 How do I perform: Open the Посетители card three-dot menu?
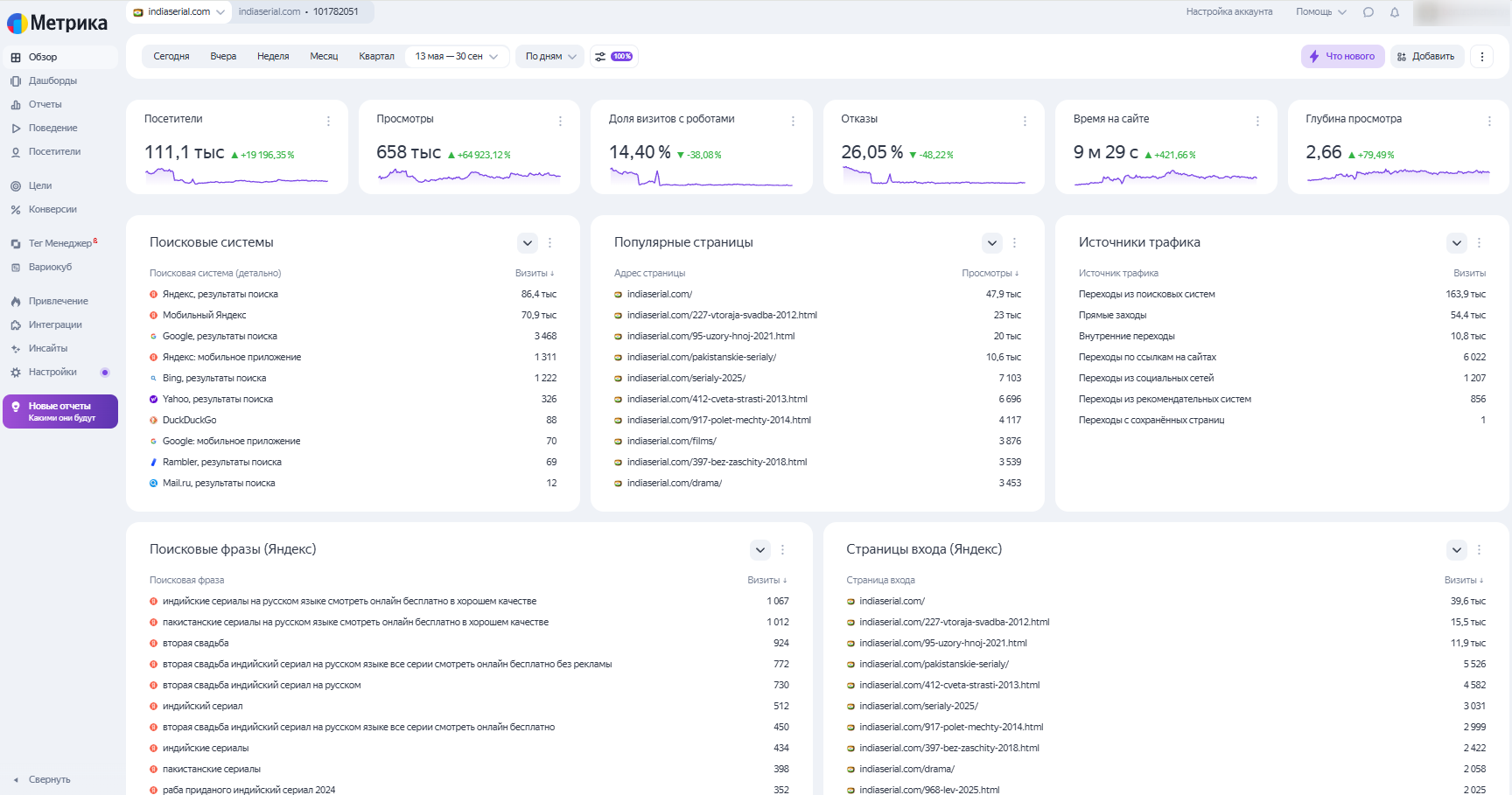[328, 122]
